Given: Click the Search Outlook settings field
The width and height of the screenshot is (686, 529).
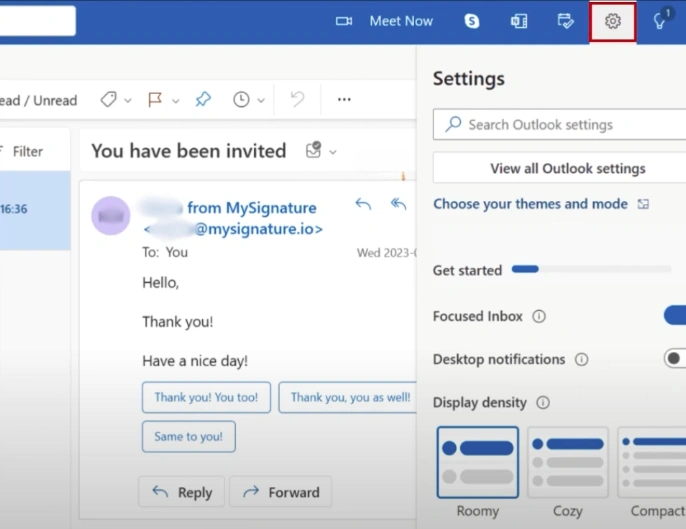Looking at the screenshot, I should [560, 124].
